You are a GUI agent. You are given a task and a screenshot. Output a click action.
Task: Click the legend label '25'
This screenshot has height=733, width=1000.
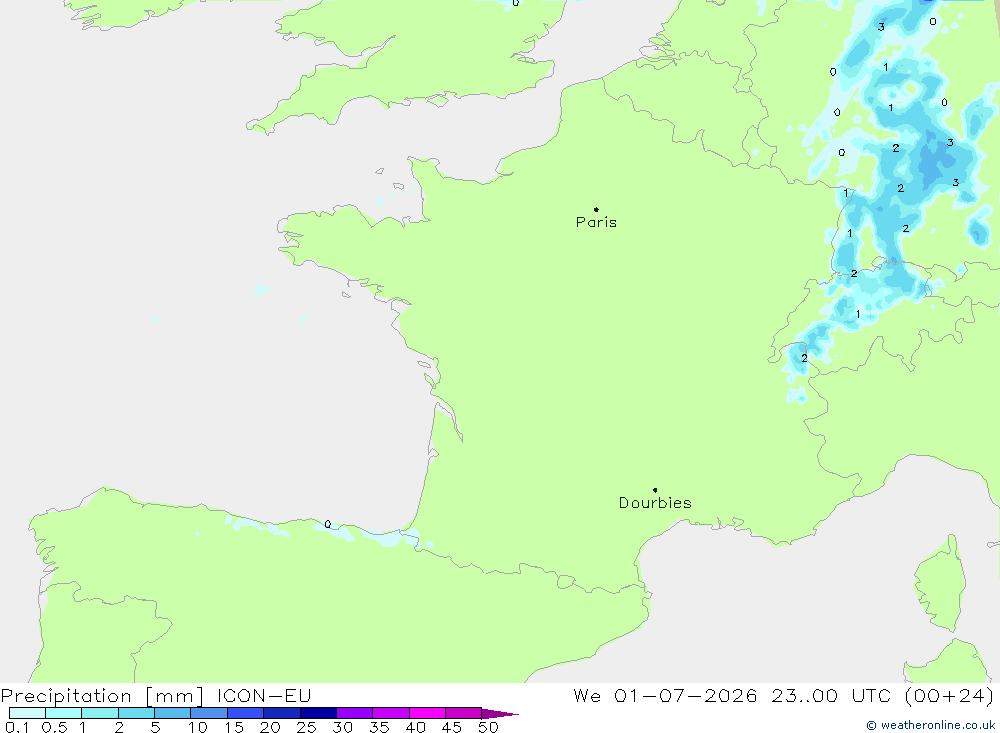click(307, 727)
